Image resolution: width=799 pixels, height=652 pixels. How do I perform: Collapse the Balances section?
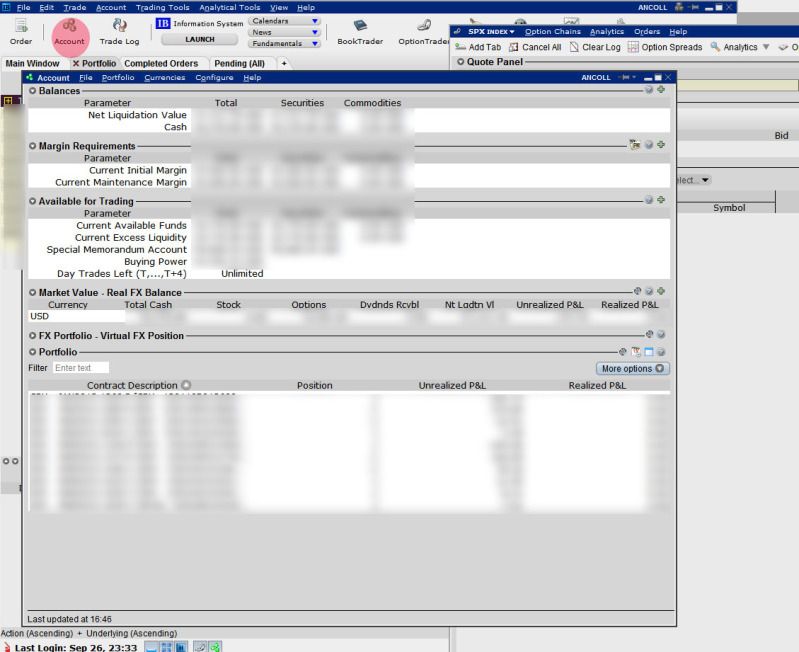click(x=33, y=91)
